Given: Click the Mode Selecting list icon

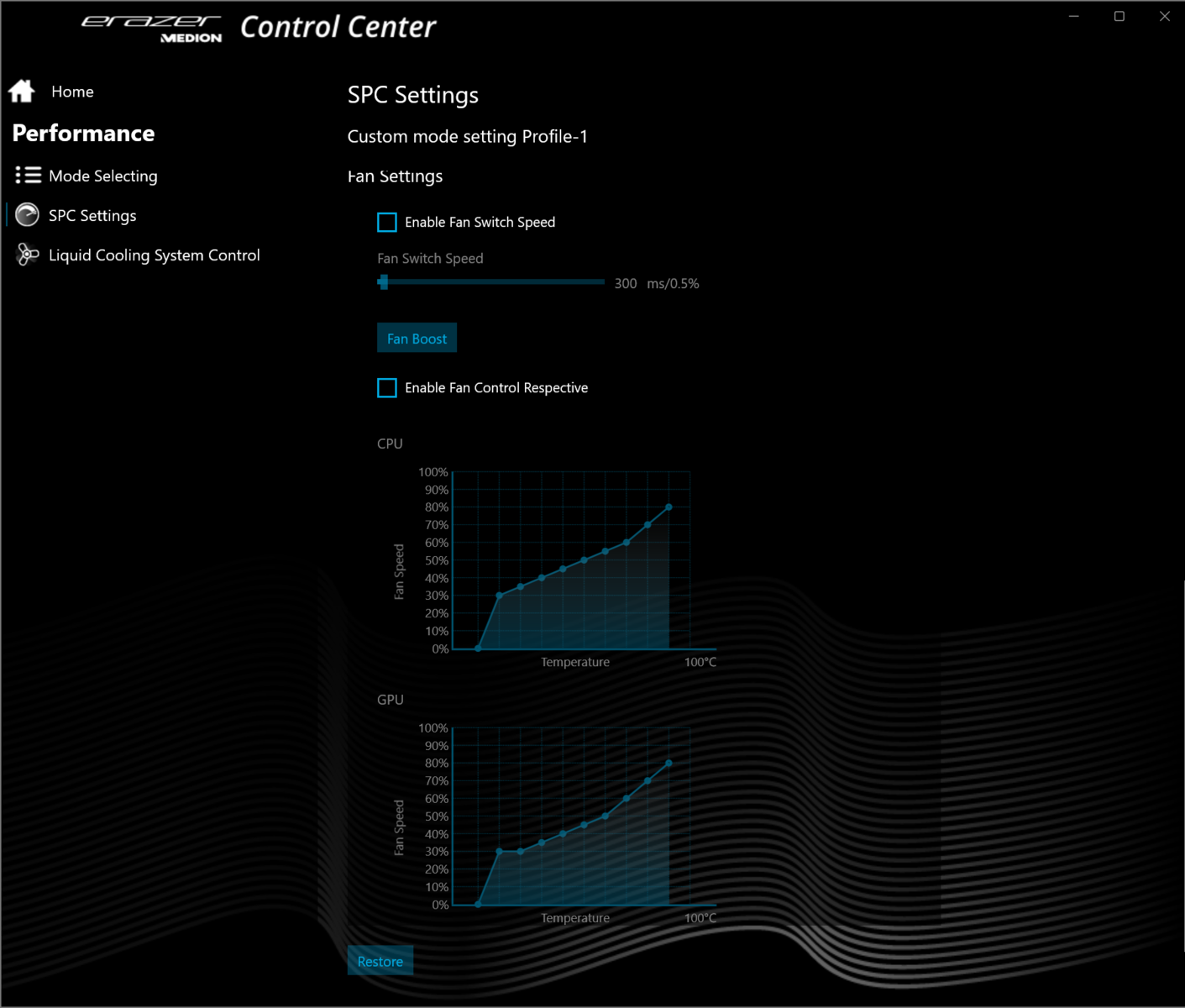Looking at the screenshot, I should point(28,175).
